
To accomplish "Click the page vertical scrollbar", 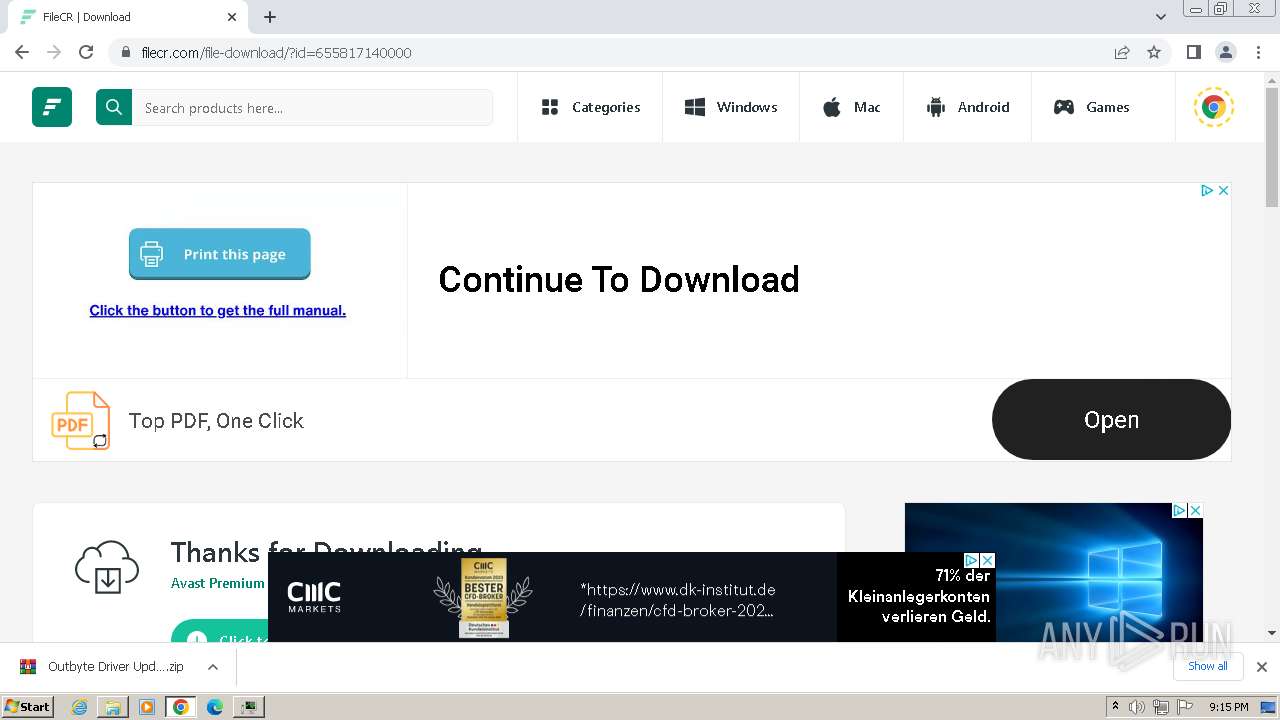I will [x=1272, y=147].
